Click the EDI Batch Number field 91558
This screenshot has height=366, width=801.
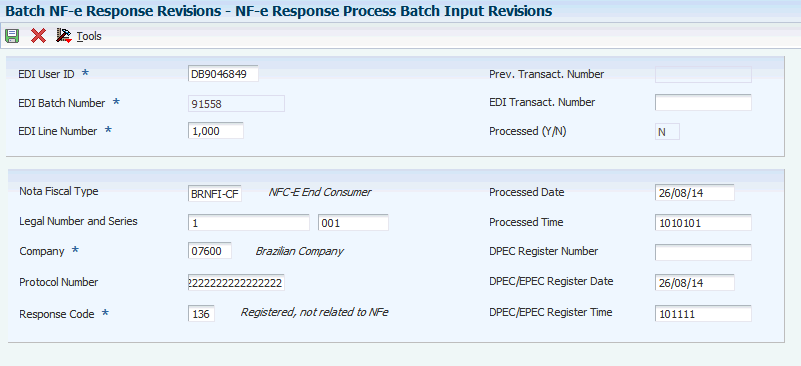236,103
